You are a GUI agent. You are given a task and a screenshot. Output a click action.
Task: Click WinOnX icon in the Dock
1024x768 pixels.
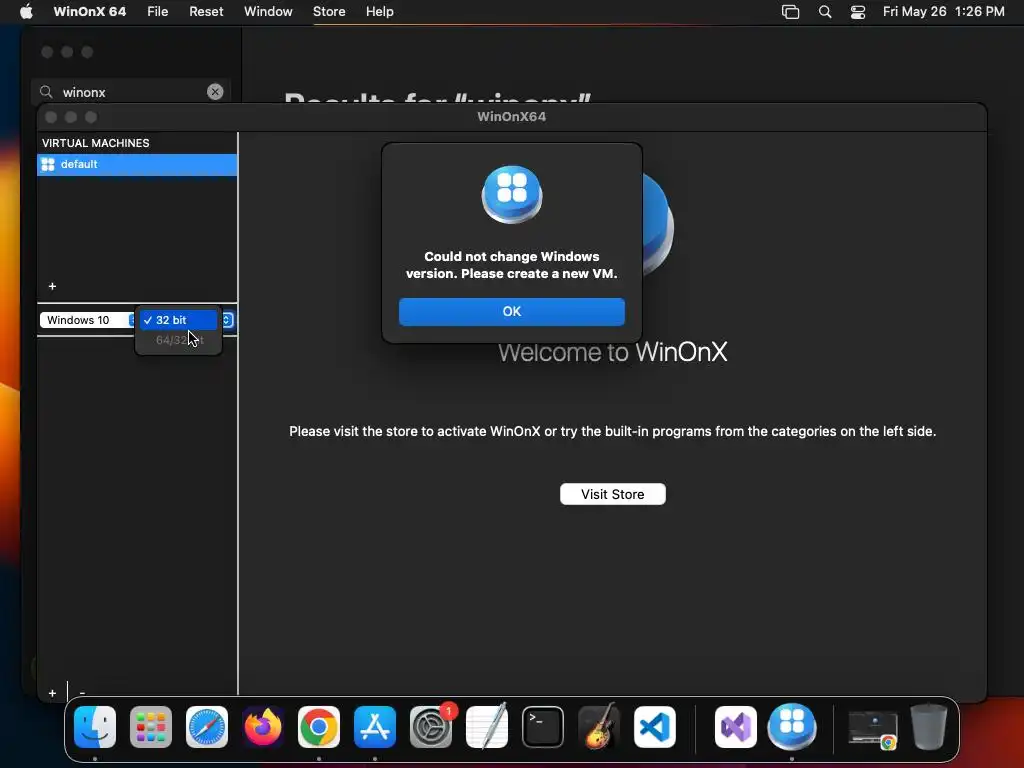[x=792, y=726]
